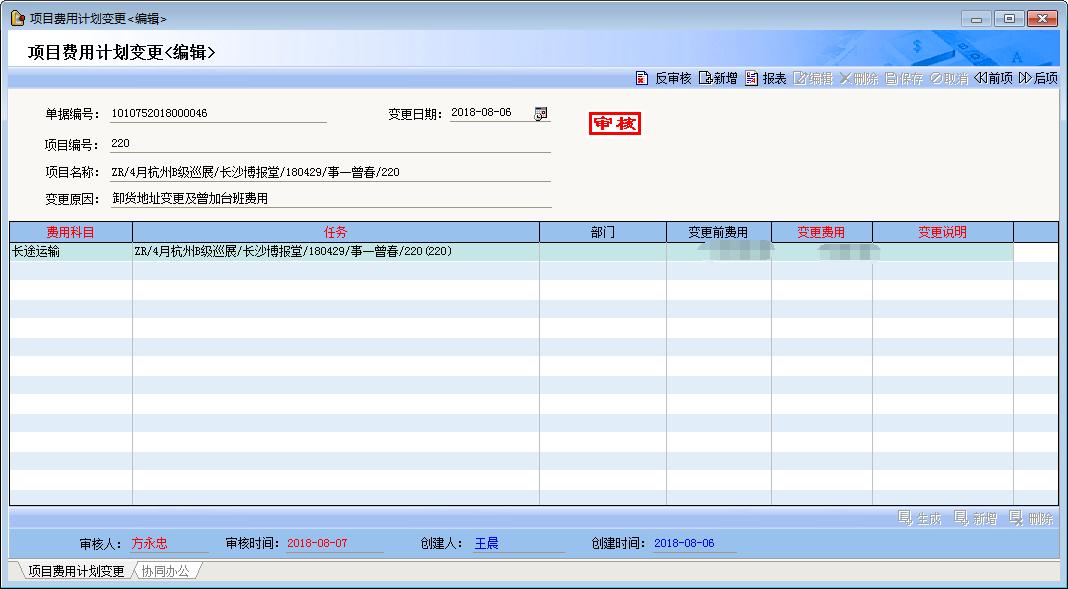The width and height of the screenshot is (1068, 589).
Task: Click the red 审核 stamp
Action: tap(615, 123)
